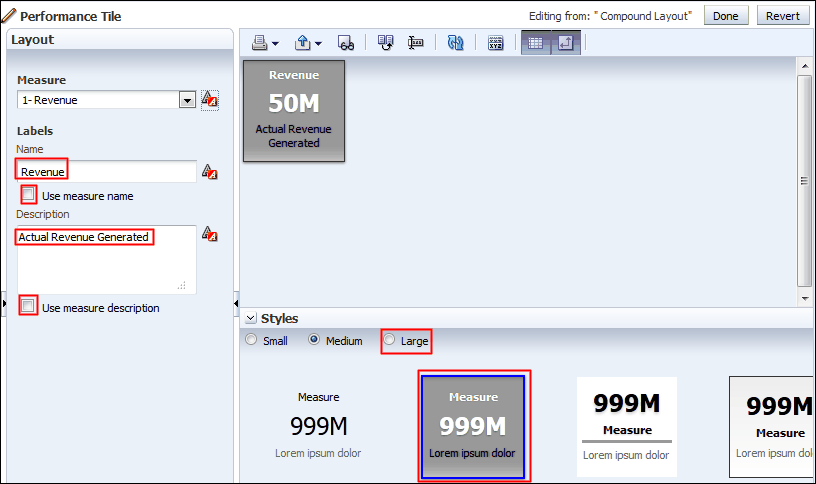Click format icon next to Description field
This screenshot has height=484, width=816.
[209, 234]
